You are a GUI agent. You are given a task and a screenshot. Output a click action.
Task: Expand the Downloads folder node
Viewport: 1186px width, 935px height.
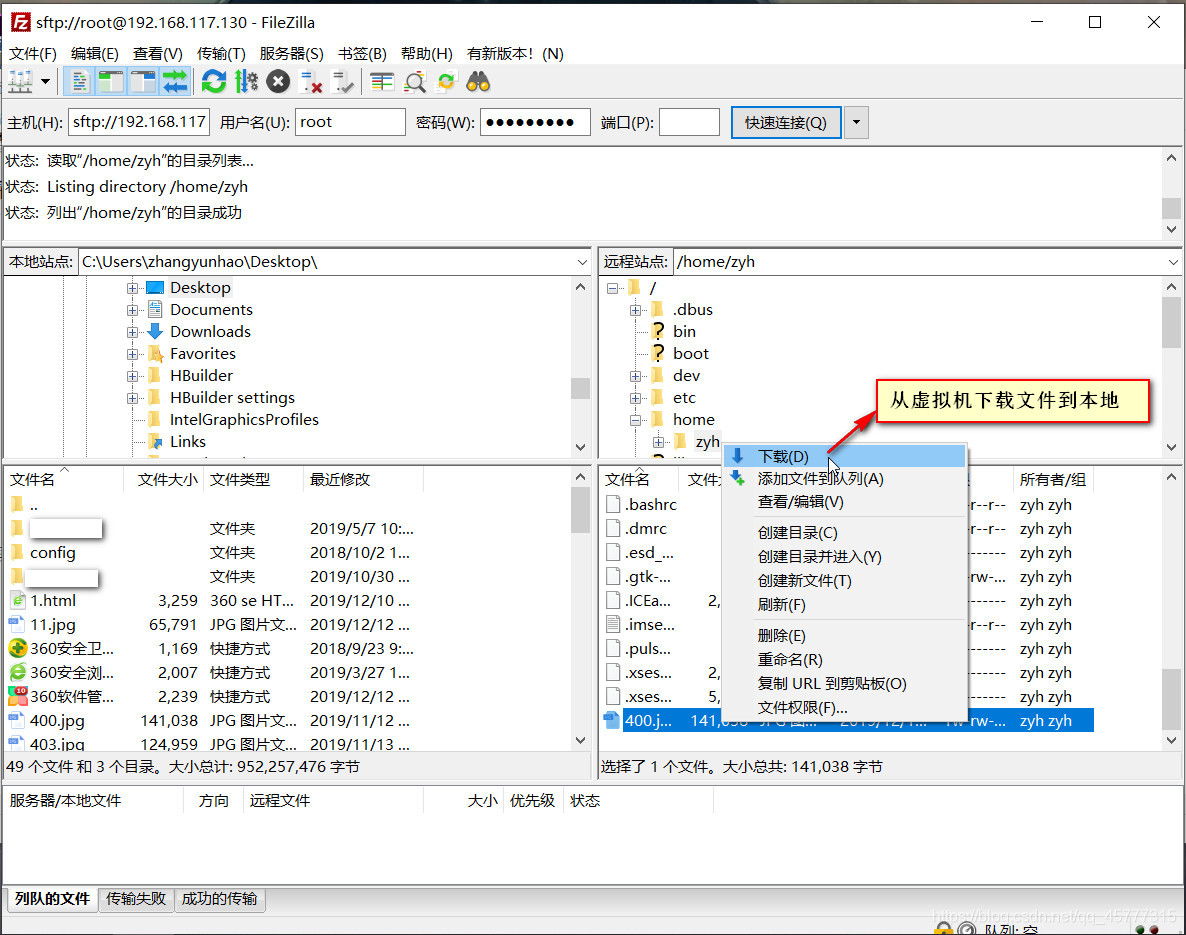click(x=132, y=332)
